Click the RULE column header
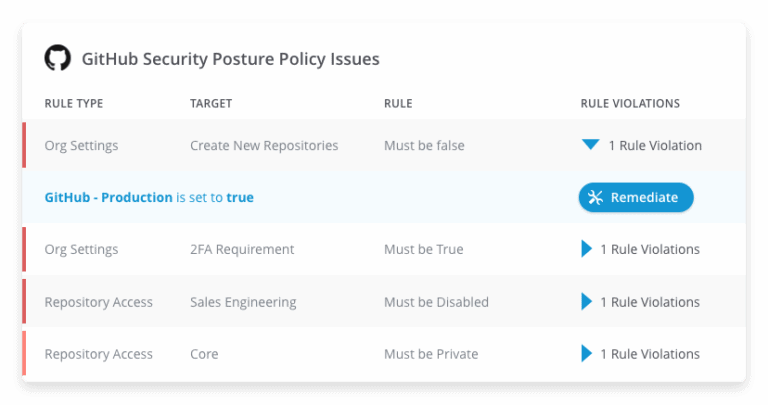768x405 pixels. tap(398, 103)
